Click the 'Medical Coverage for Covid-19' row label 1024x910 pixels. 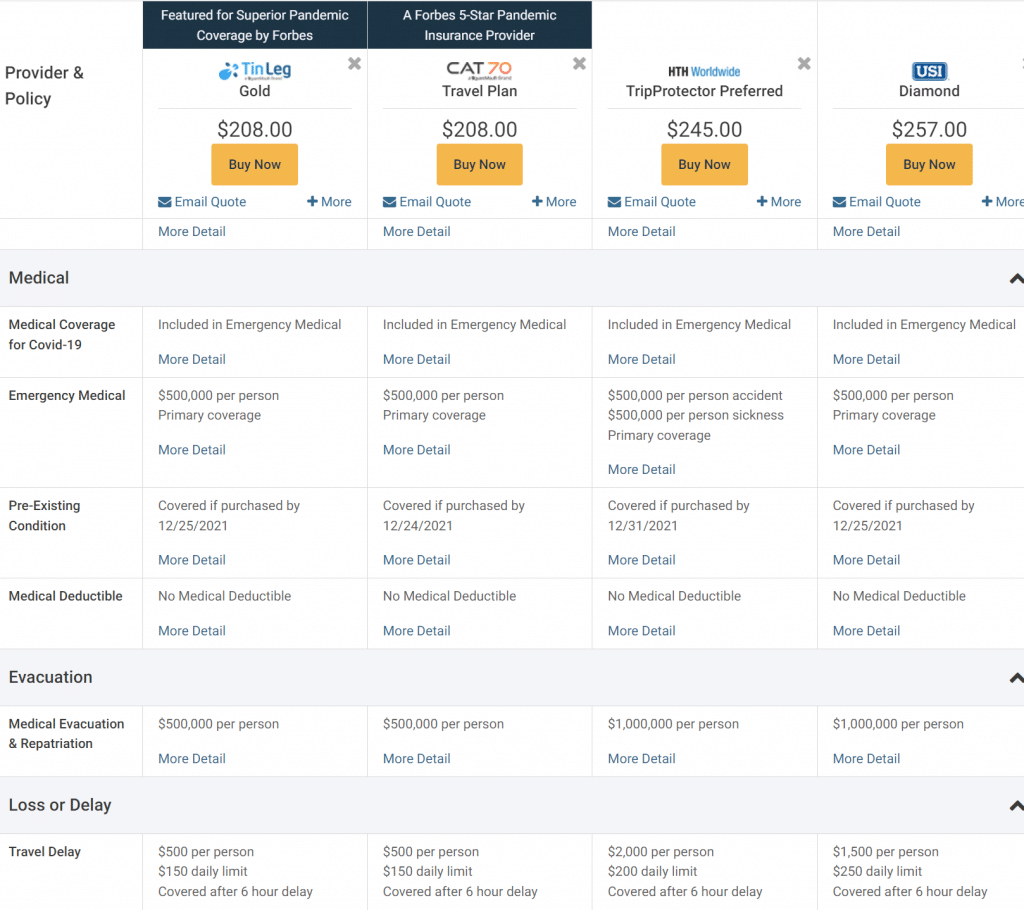(61, 334)
